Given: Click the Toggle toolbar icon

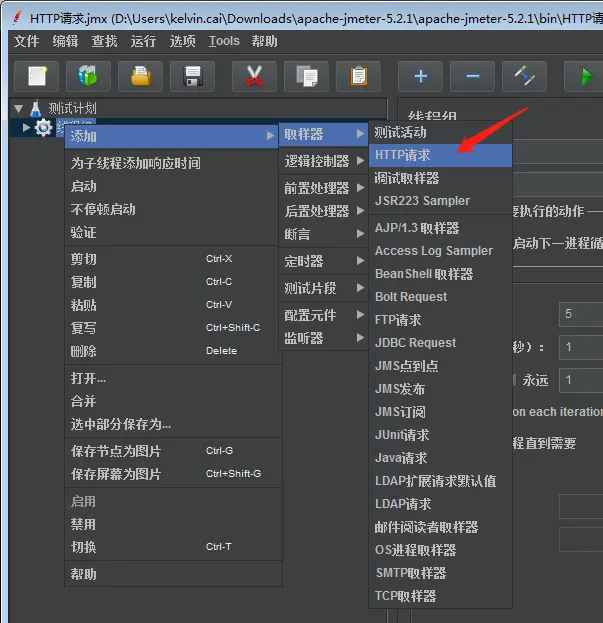Looking at the screenshot, I should pos(525,76).
